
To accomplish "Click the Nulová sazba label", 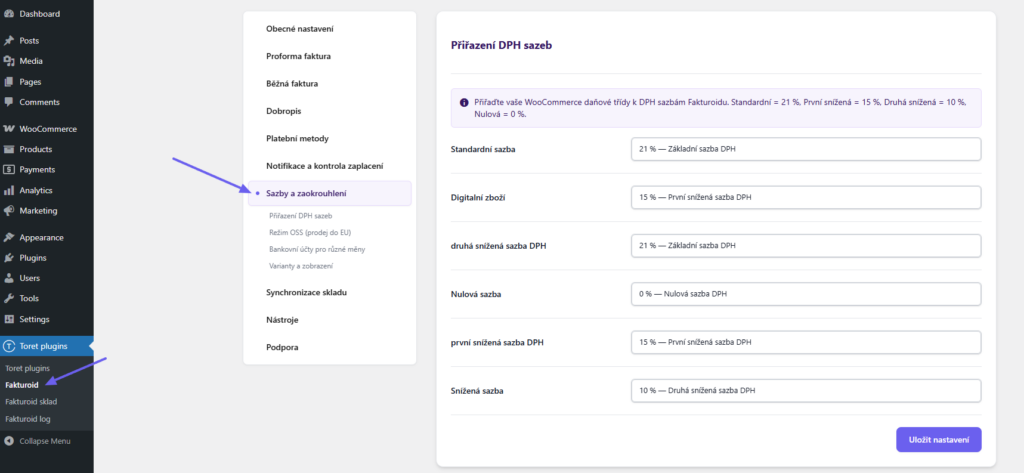I will tap(476, 295).
